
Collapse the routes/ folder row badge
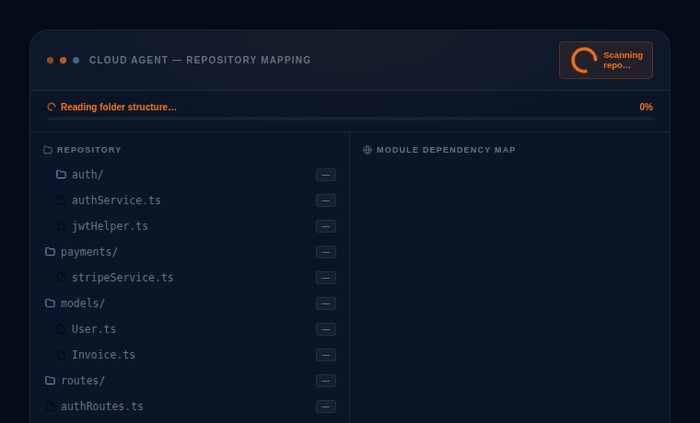click(x=325, y=380)
